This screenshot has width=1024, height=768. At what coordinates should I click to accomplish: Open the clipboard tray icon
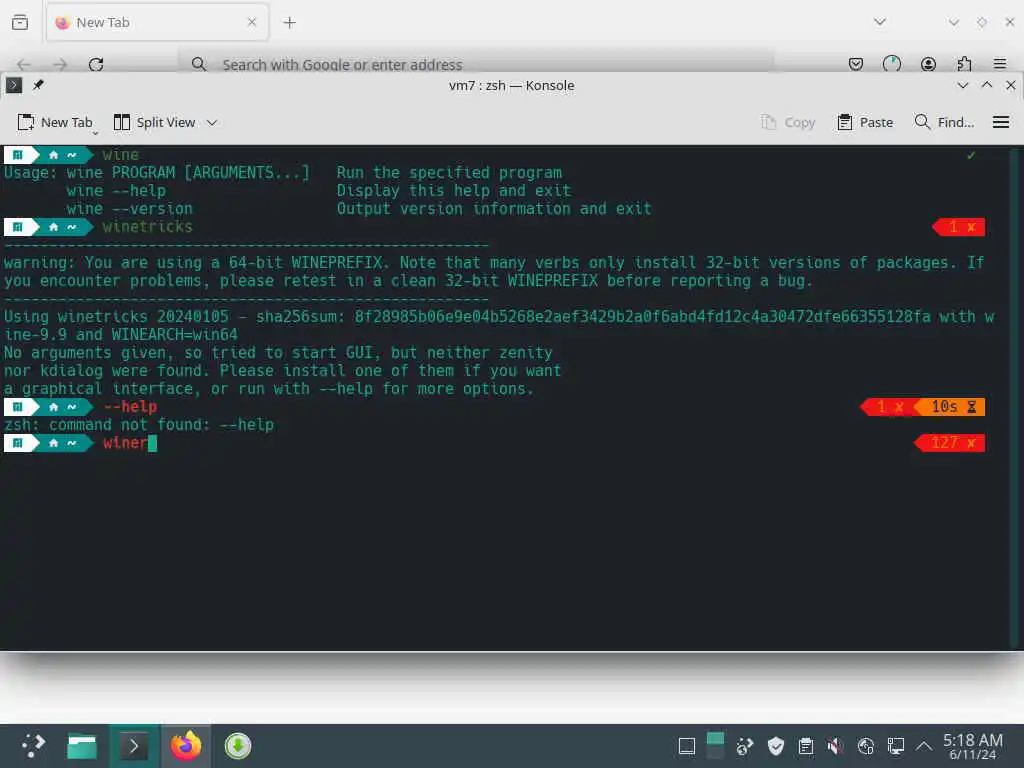pos(806,746)
